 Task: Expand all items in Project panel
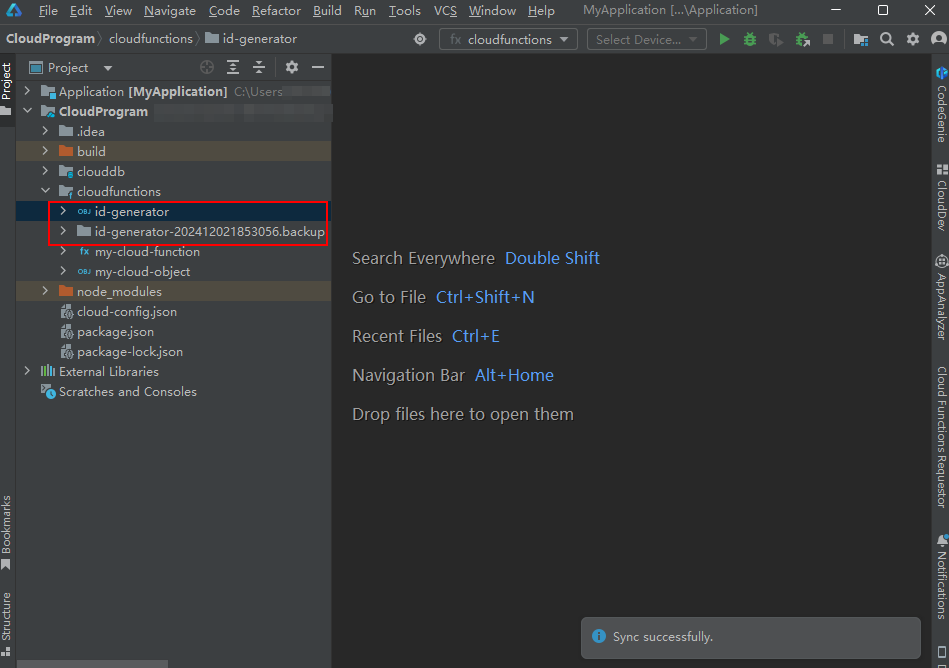pos(233,68)
